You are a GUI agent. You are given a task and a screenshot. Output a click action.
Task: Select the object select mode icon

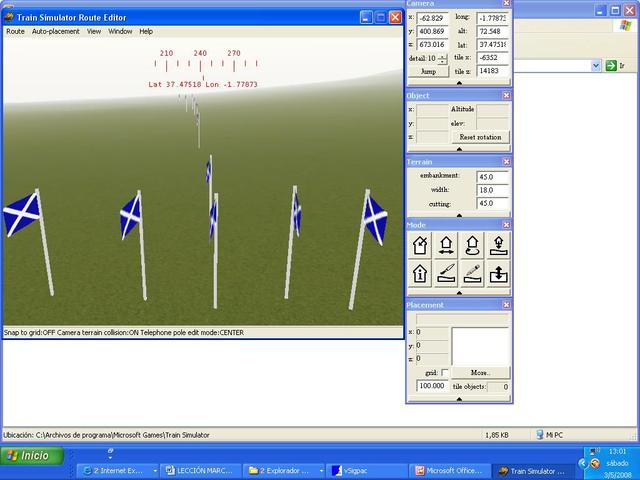(x=421, y=245)
